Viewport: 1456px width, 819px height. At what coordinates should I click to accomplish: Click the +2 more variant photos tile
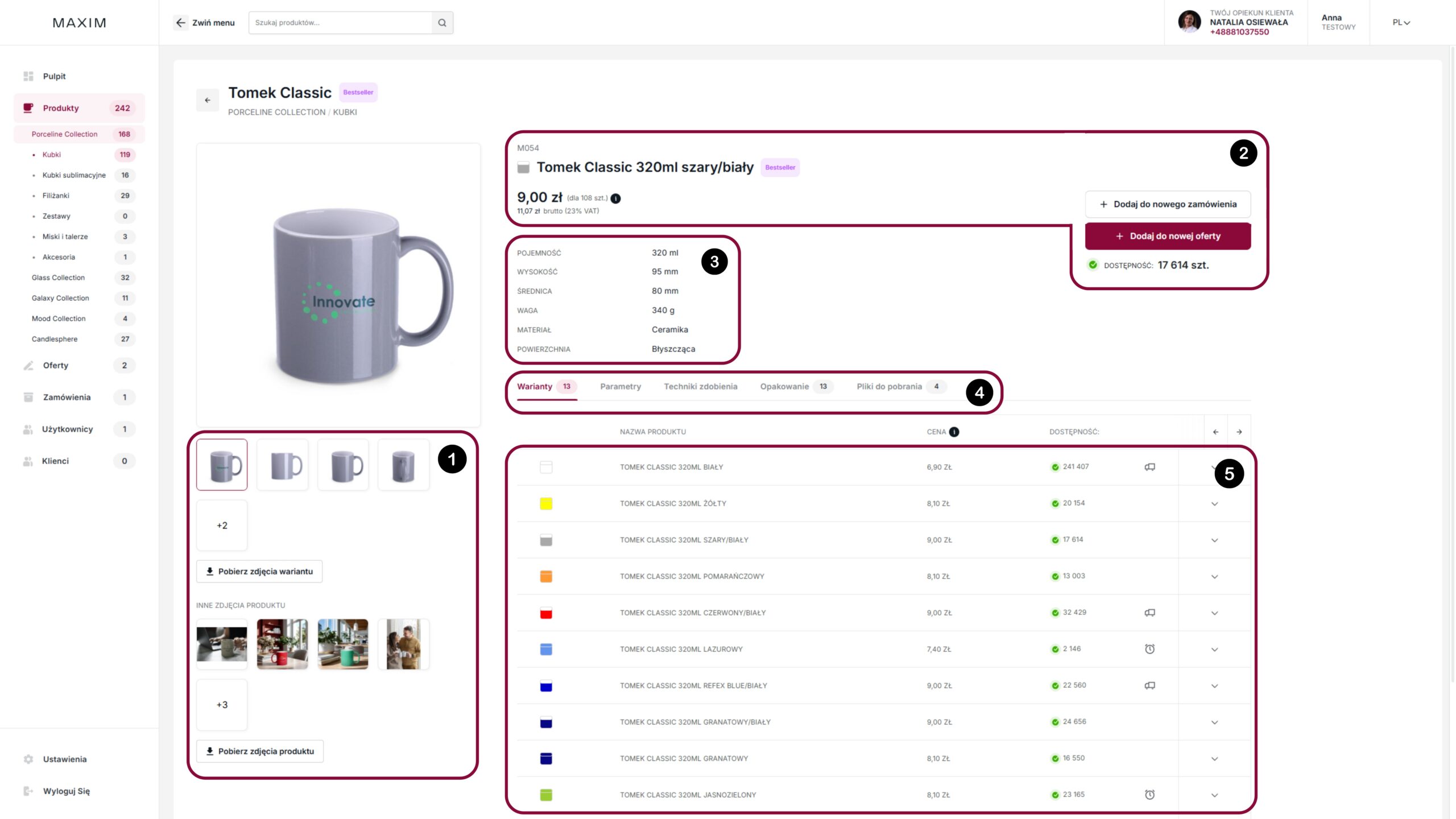point(222,526)
